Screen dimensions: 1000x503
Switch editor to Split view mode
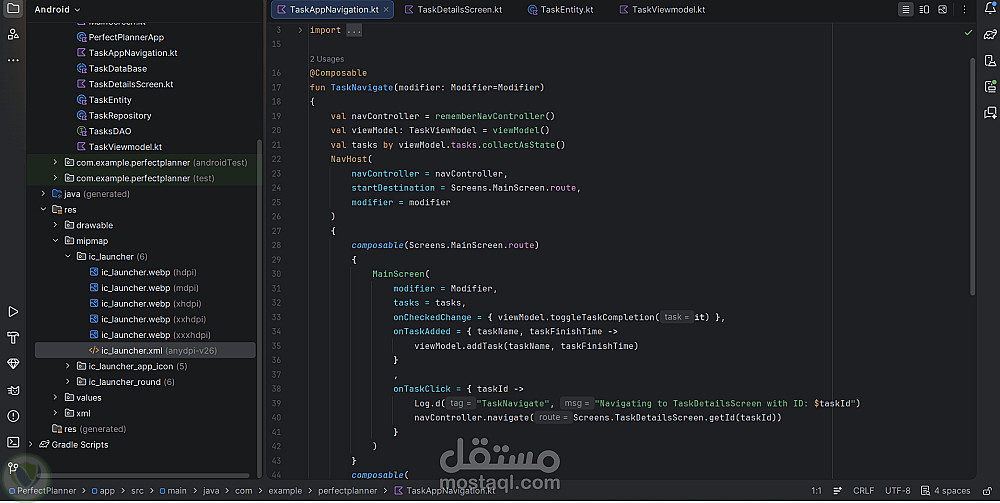924,10
